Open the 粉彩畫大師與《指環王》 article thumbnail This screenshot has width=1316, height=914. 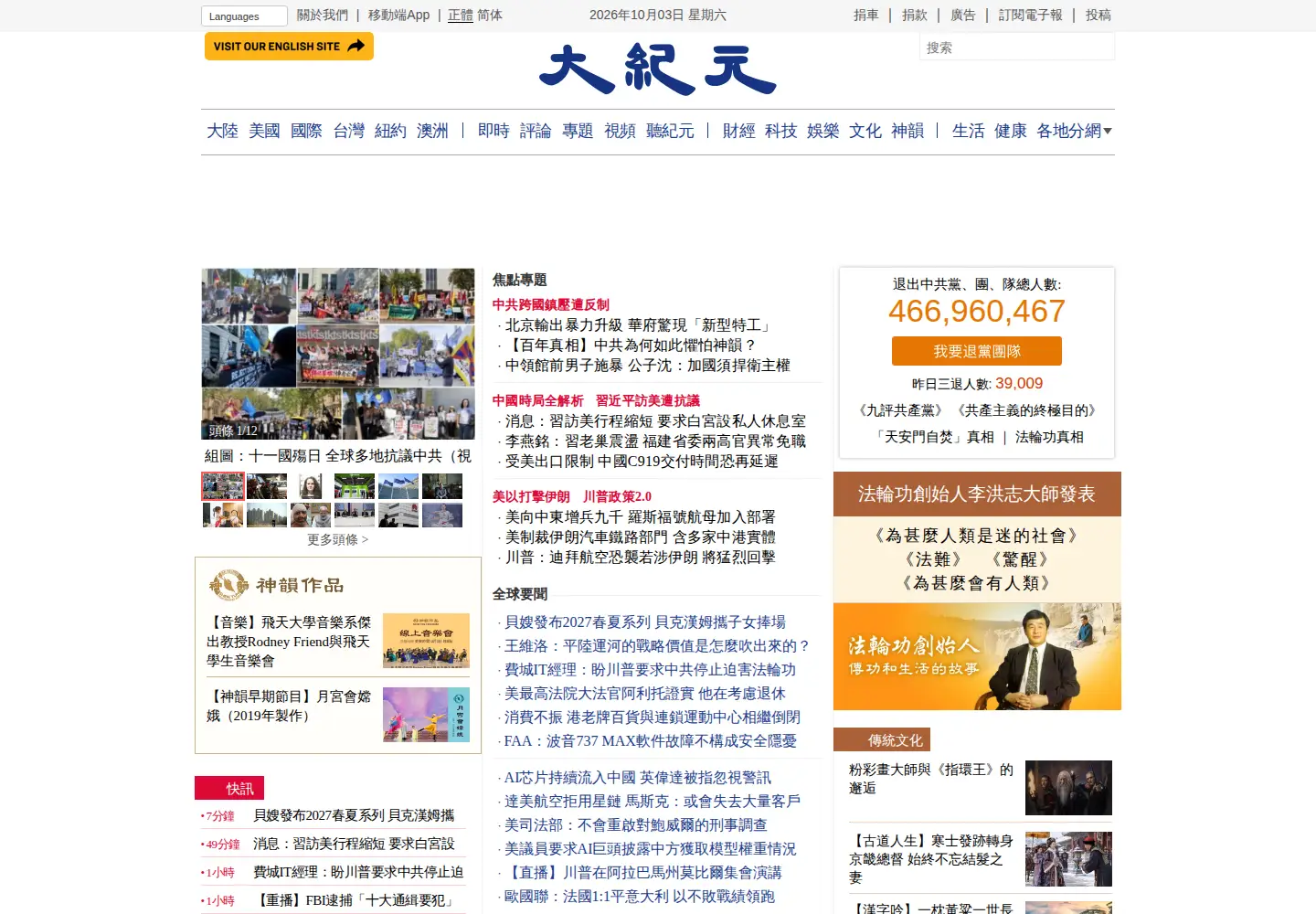coord(1068,788)
